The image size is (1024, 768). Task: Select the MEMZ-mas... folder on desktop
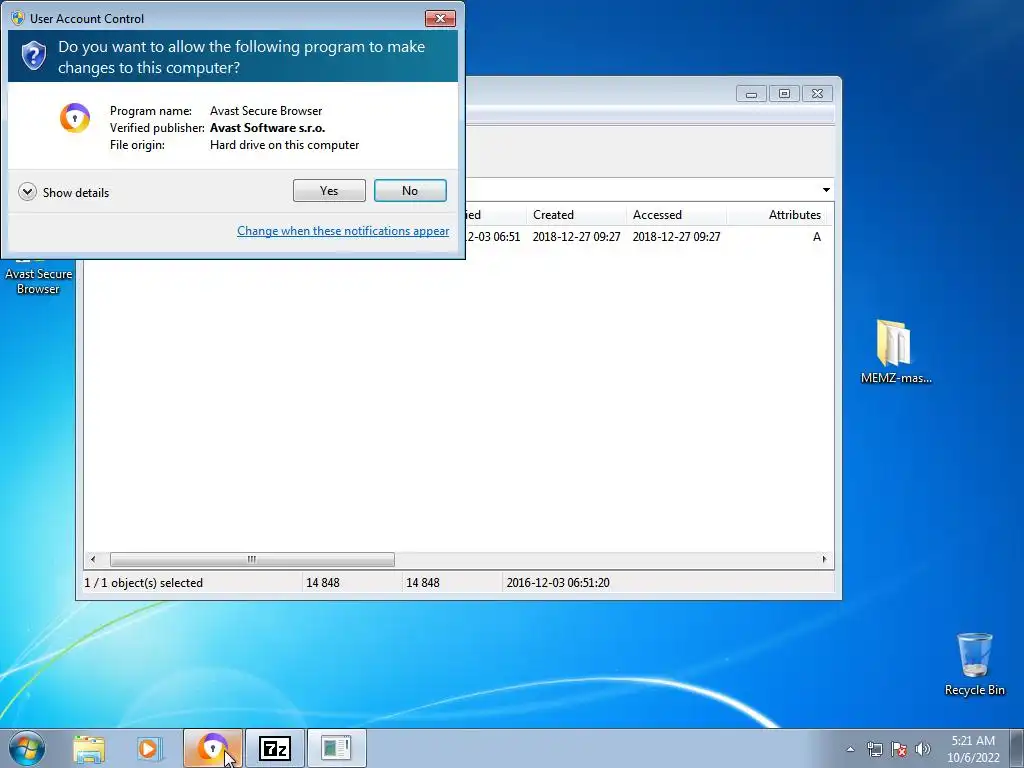point(896,351)
